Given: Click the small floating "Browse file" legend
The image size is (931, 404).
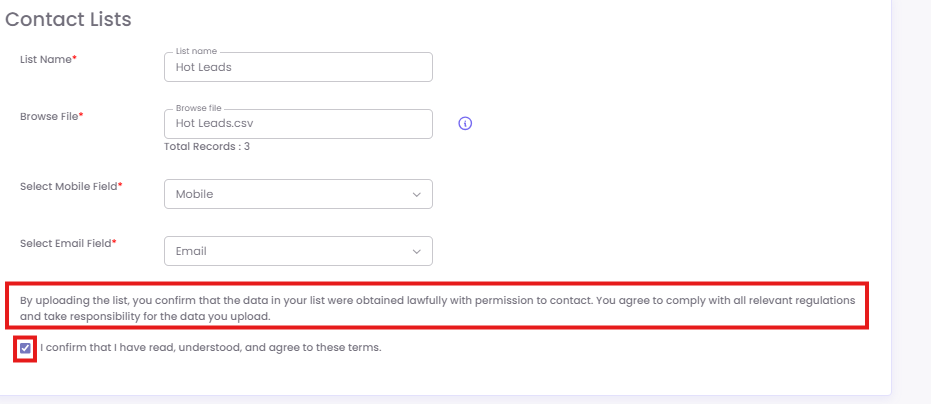Looking at the screenshot, I should [x=199, y=107].
